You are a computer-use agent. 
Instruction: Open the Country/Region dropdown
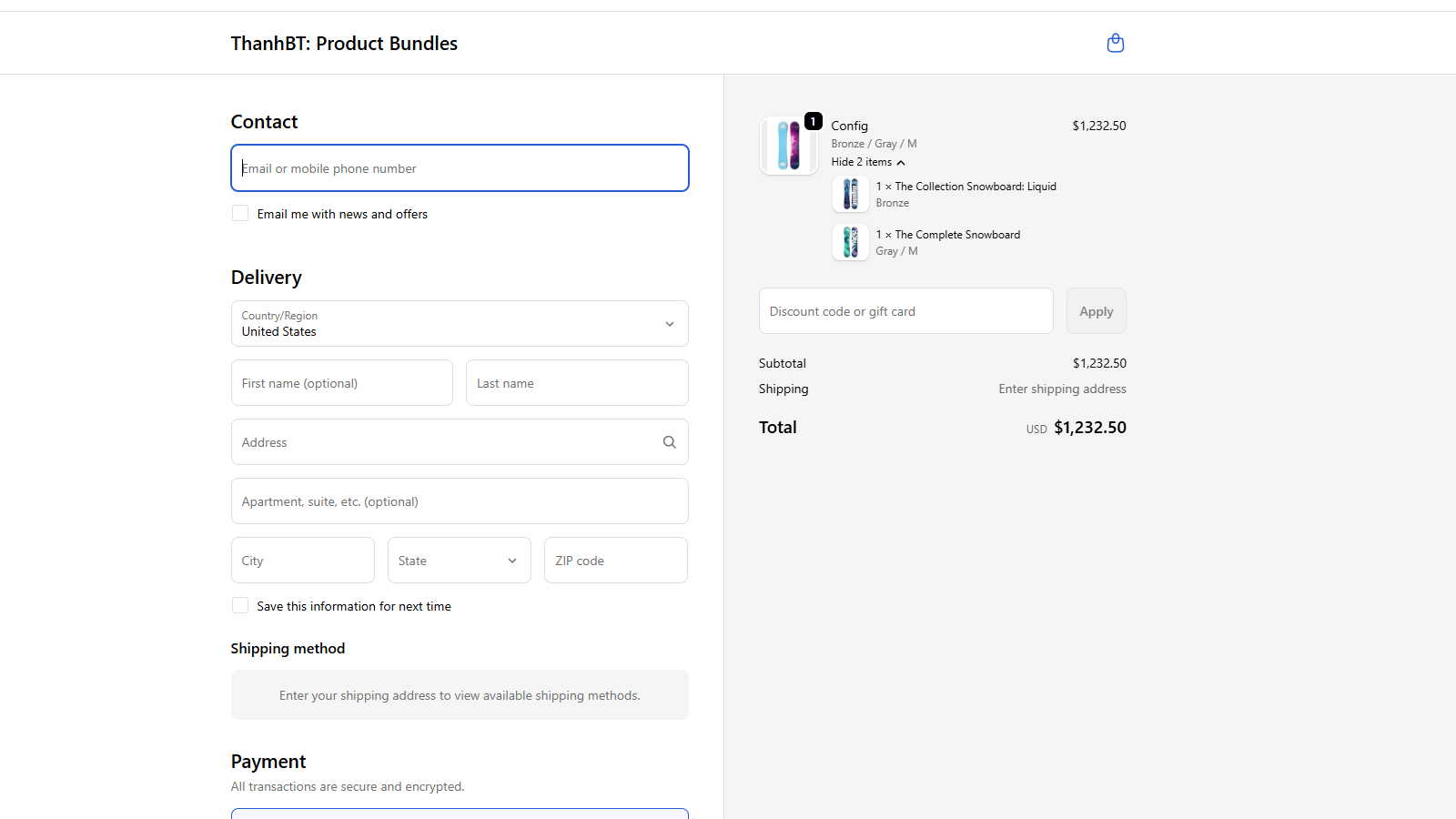[460, 323]
